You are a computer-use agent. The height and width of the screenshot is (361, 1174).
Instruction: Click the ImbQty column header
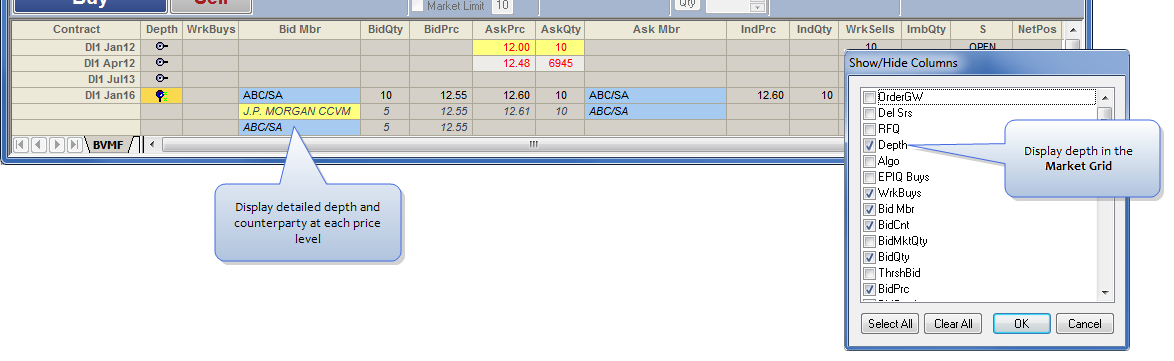[x=926, y=30]
